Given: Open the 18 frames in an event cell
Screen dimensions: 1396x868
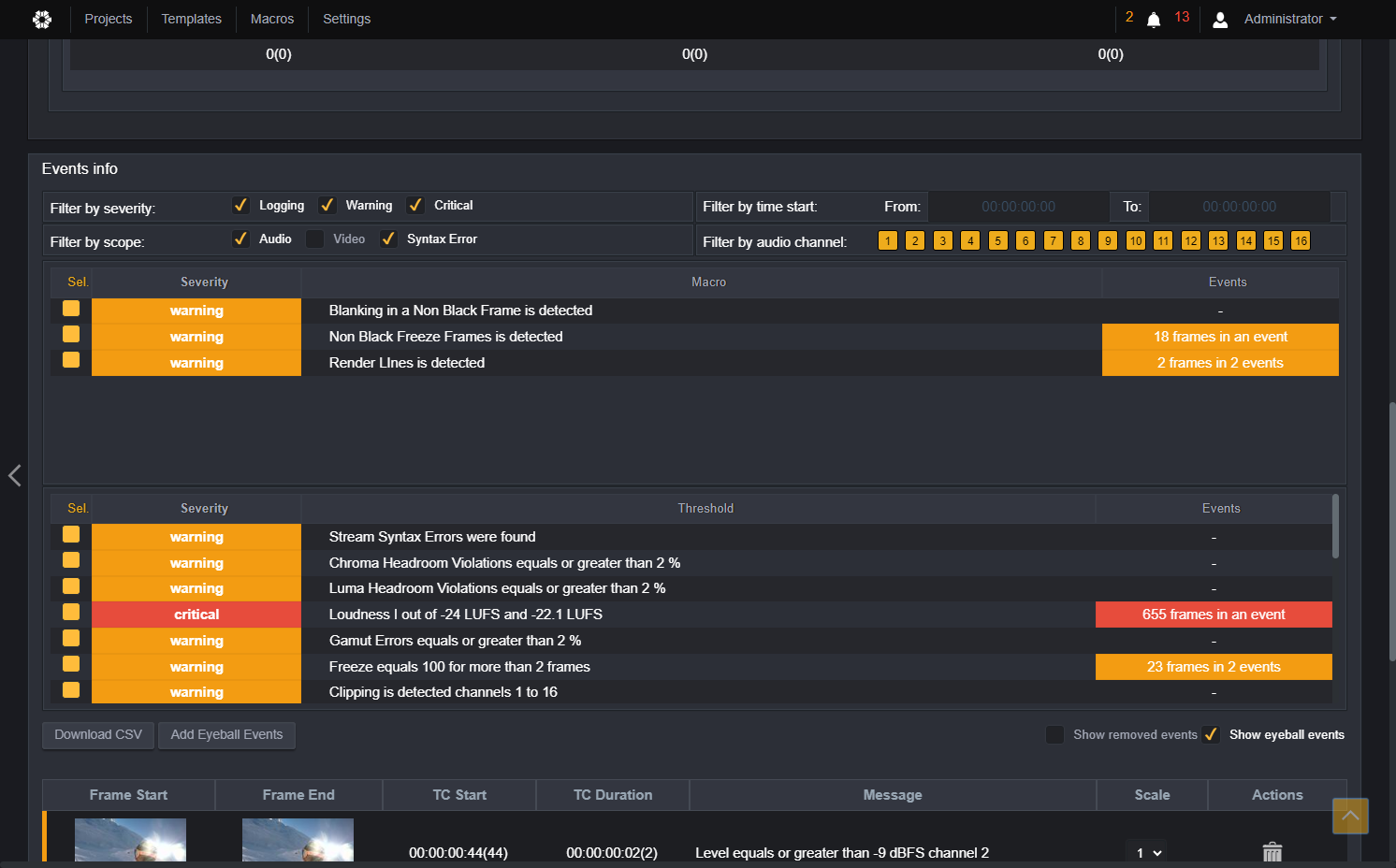Looking at the screenshot, I should coord(1220,337).
